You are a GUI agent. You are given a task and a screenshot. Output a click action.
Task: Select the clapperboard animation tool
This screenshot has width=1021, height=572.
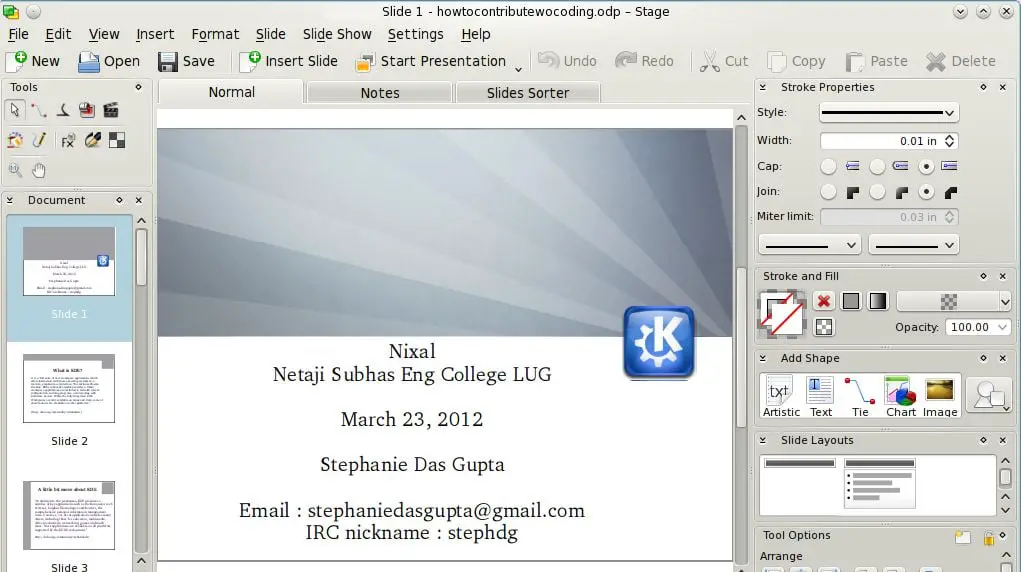coord(111,110)
